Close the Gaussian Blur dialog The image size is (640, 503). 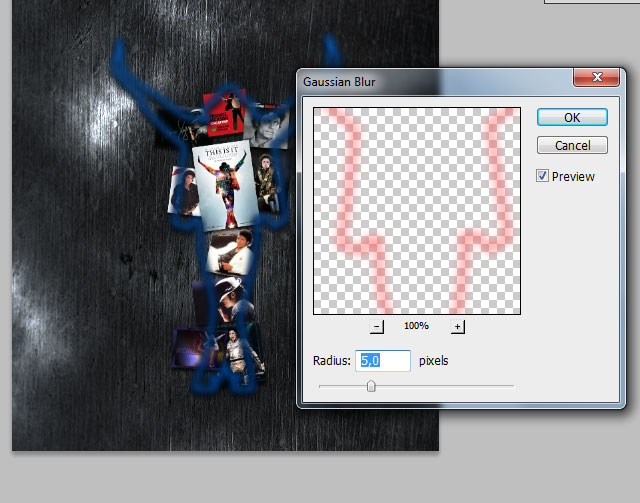(597, 77)
